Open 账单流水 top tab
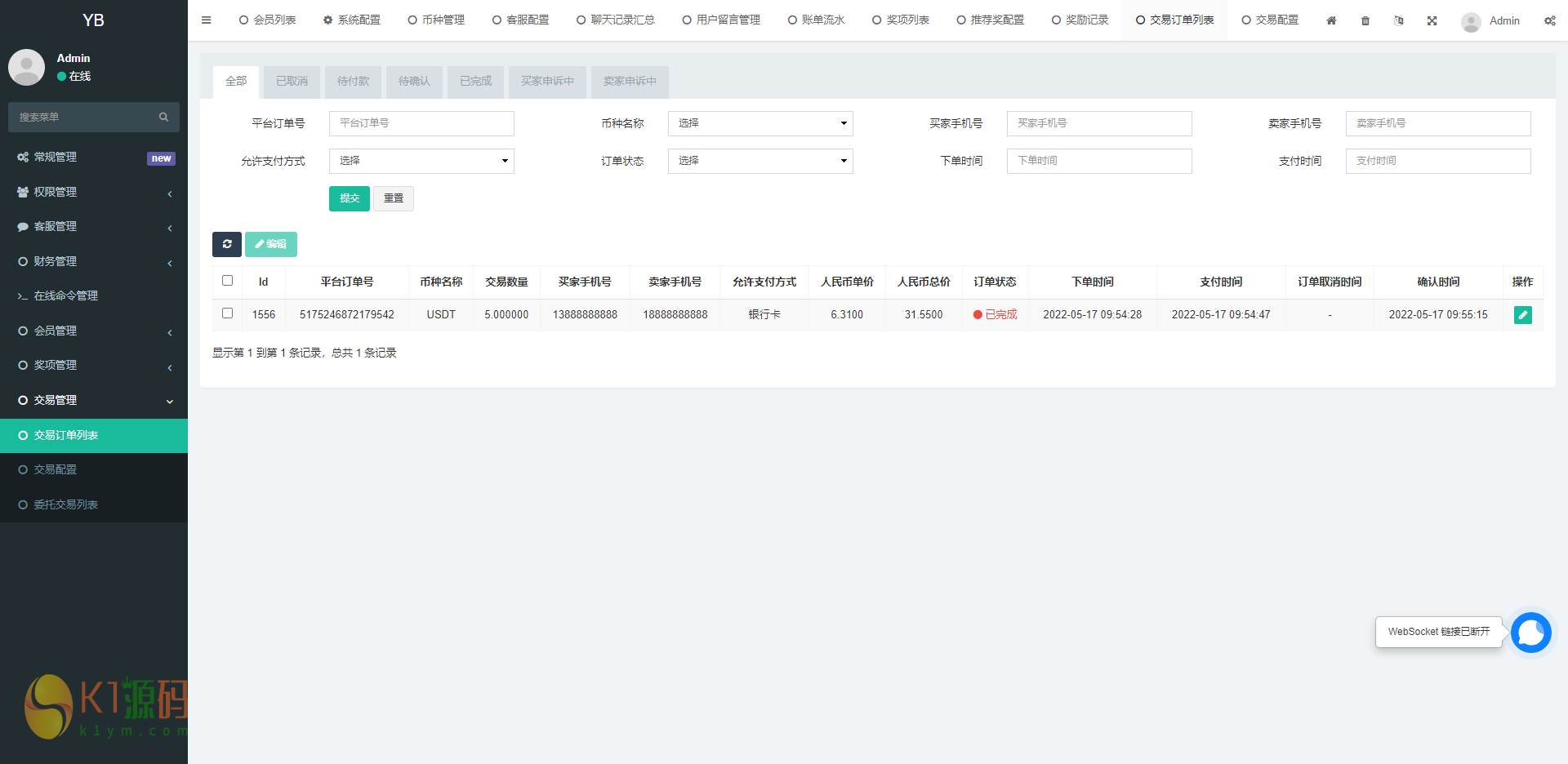The image size is (1568, 764). coord(816,20)
